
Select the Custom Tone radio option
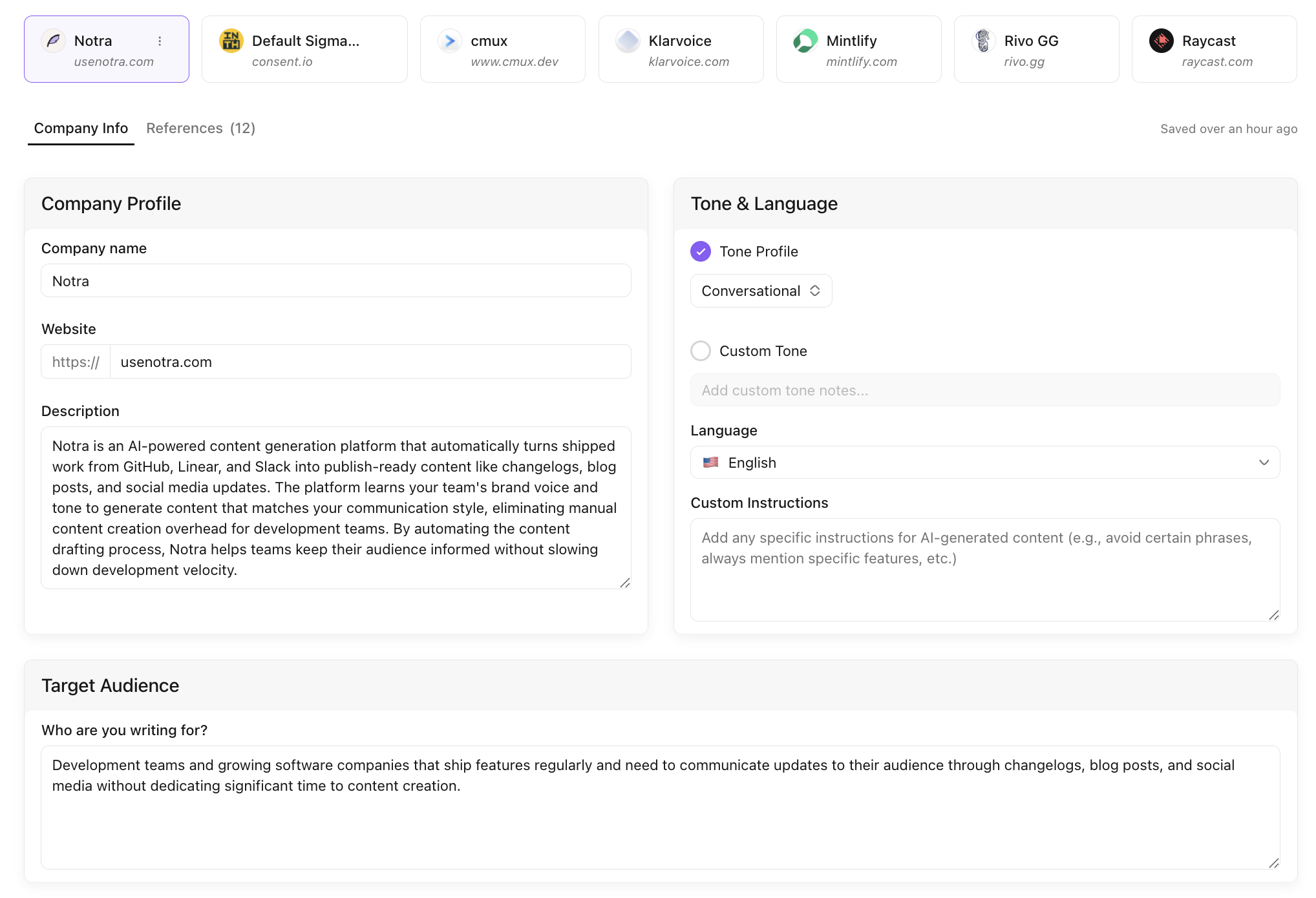701,351
